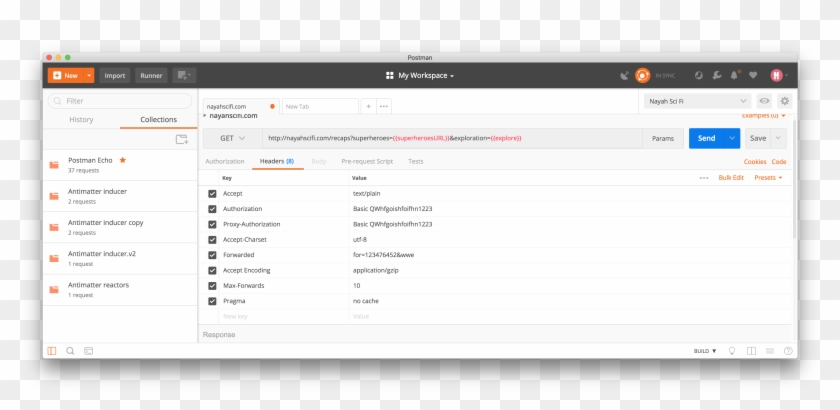This screenshot has width=840, height=410.
Task: Open the My Workspace dropdown
Action: [x=420, y=75]
